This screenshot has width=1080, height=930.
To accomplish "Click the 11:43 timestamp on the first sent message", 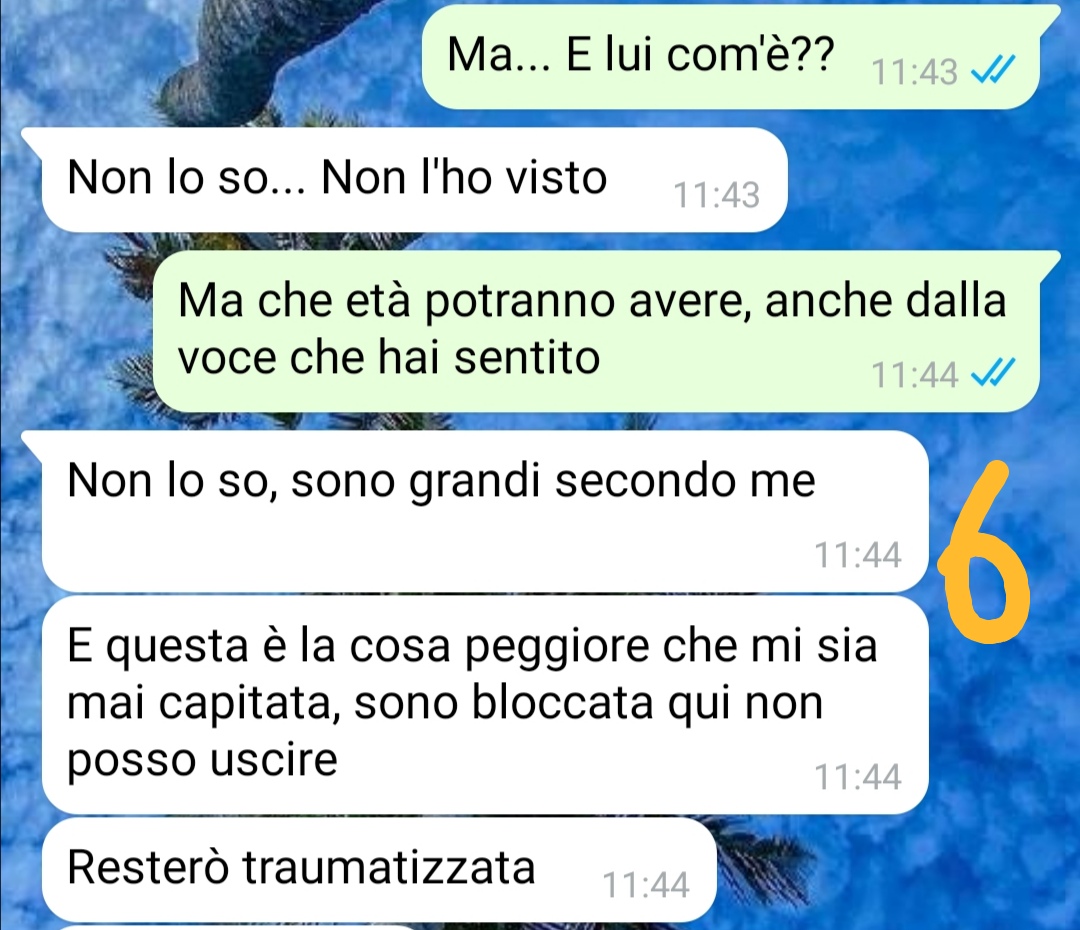I will click(x=915, y=72).
